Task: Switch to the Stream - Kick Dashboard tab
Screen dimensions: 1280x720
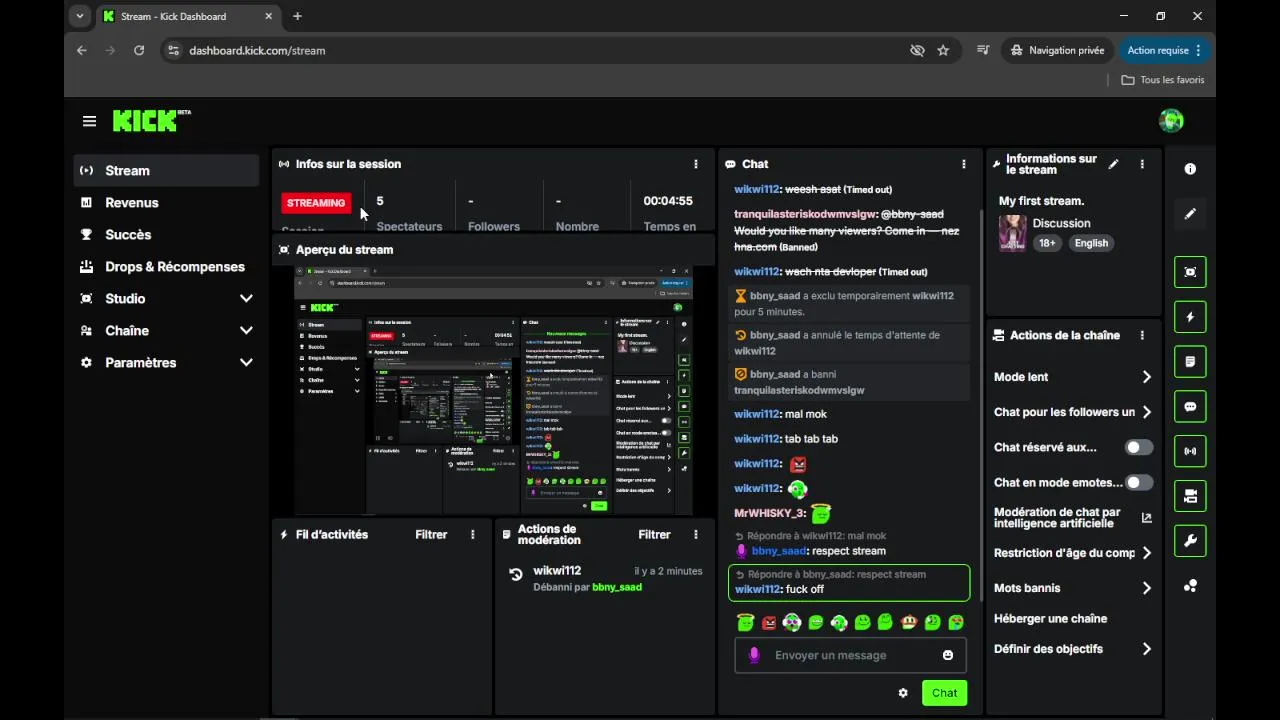Action: click(x=189, y=16)
